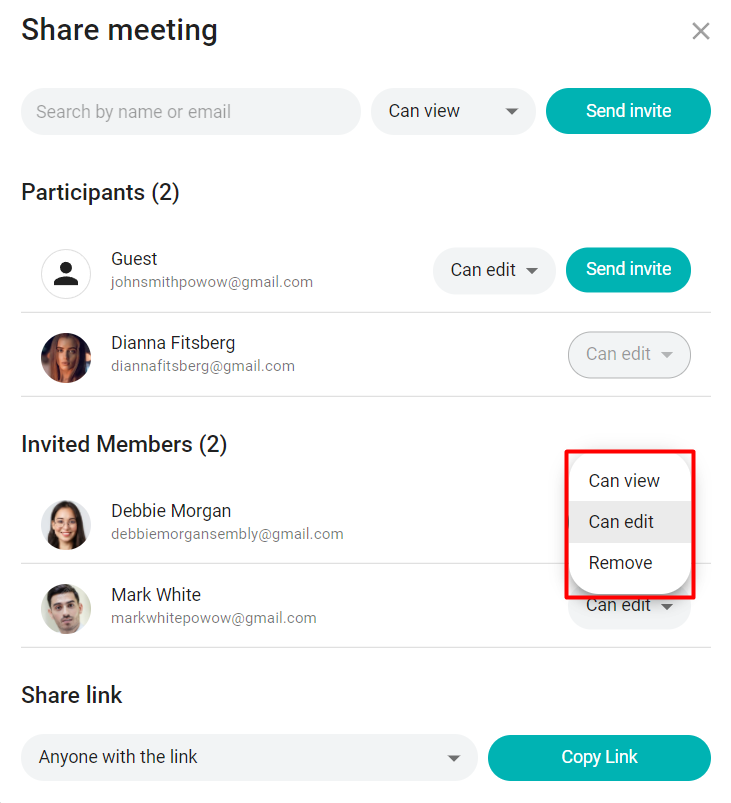
Task: Select Can view in the permission menu
Action: [x=624, y=481]
